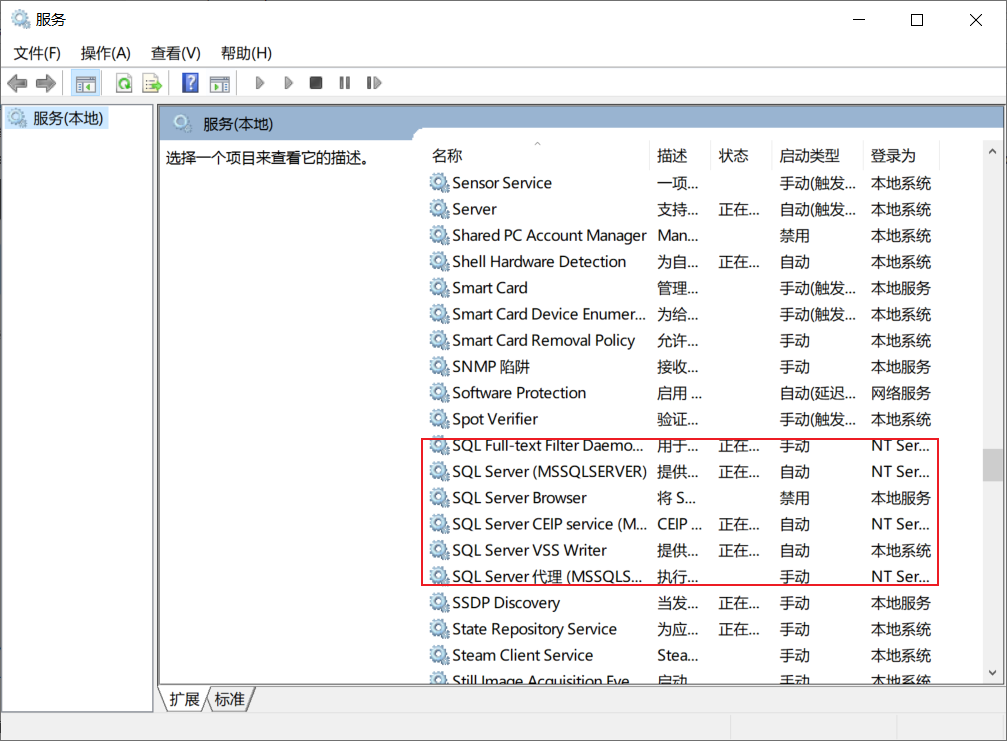
Task: Click the gear icon of Shell Hardware Detection
Action: [x=439, y=262]
